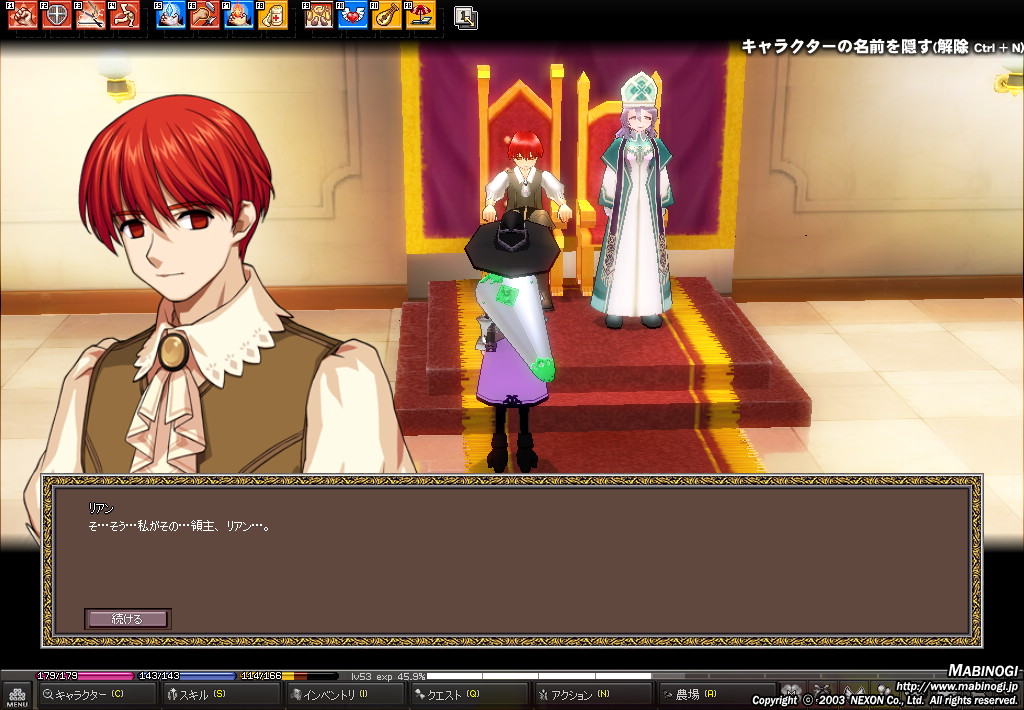Open the MENU button at bottom left
Screen dimensions: 1024x710
tap(17, 696)
